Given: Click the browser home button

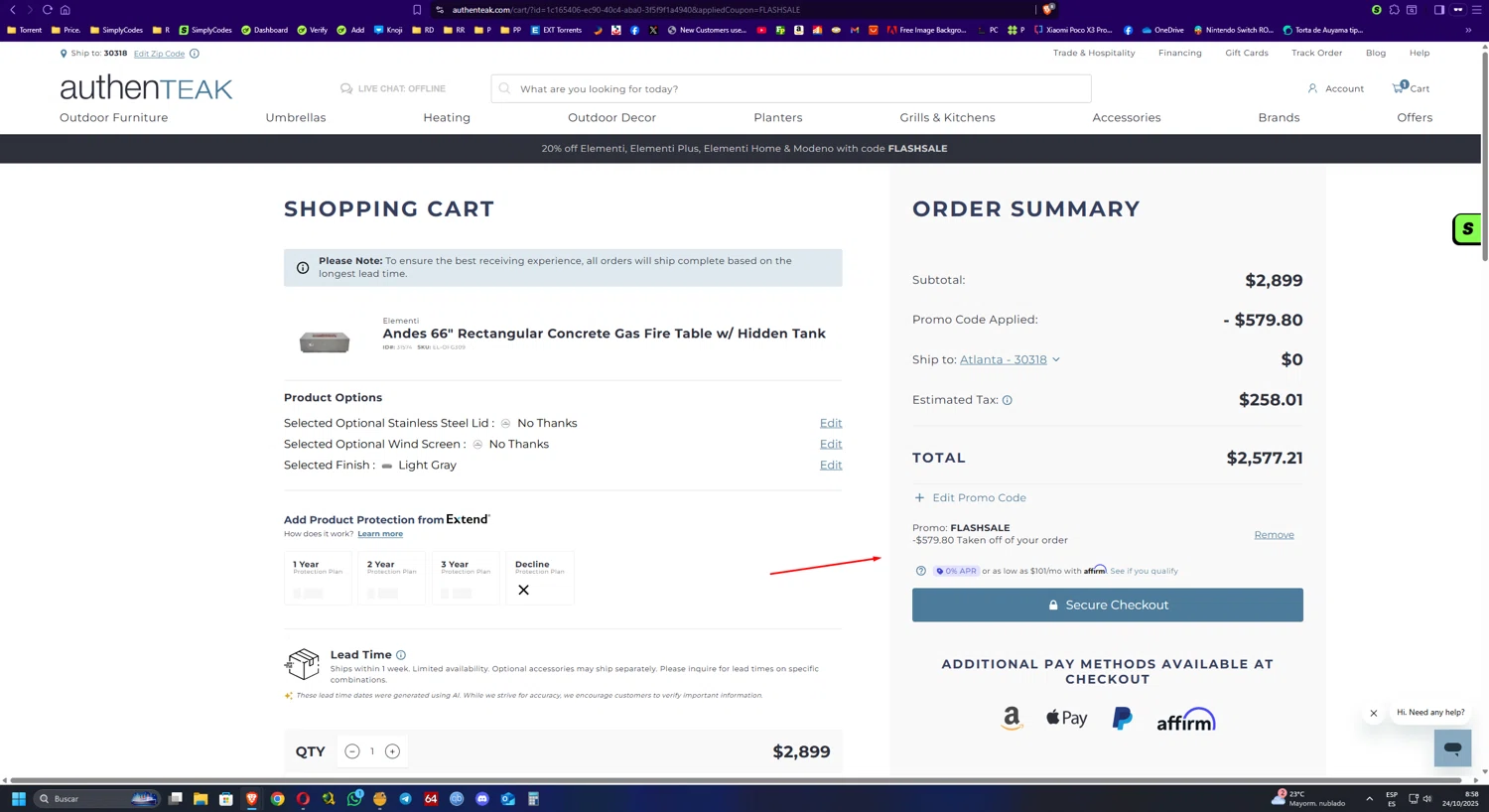Looking at the screenshot, I should click(66, 10).
